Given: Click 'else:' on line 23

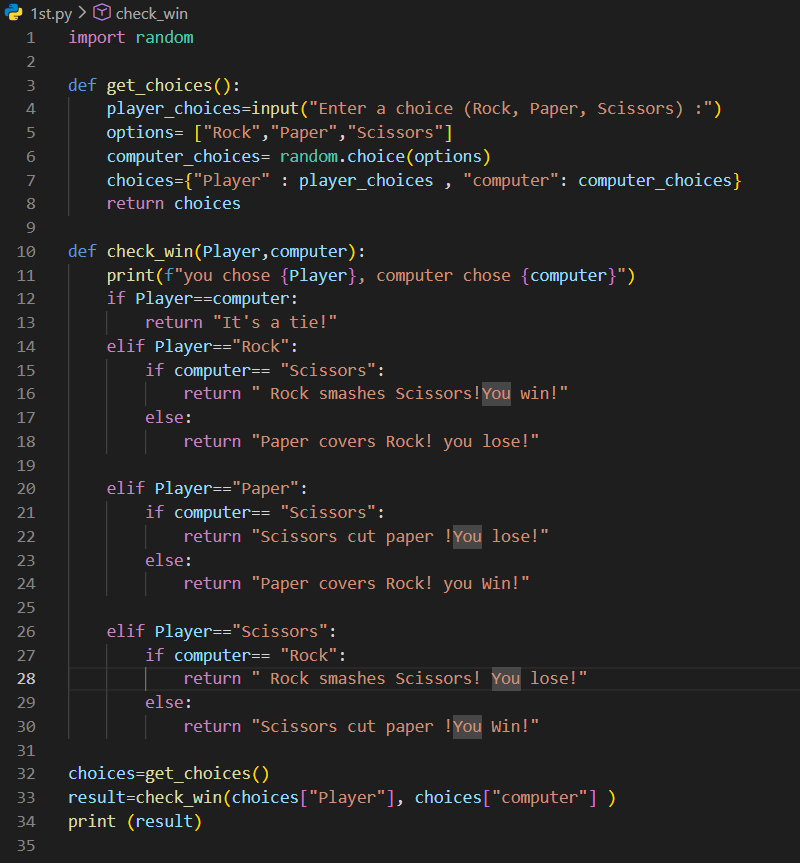Looking at the screenshot, I should coord(169,560).
